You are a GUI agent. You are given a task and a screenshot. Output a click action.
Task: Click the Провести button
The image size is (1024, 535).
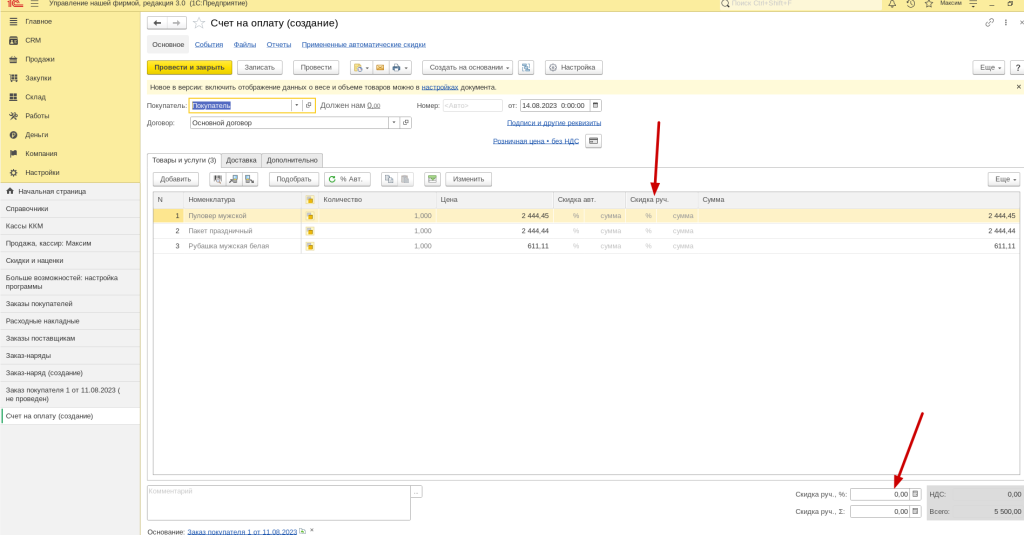[x=316, y=67]
